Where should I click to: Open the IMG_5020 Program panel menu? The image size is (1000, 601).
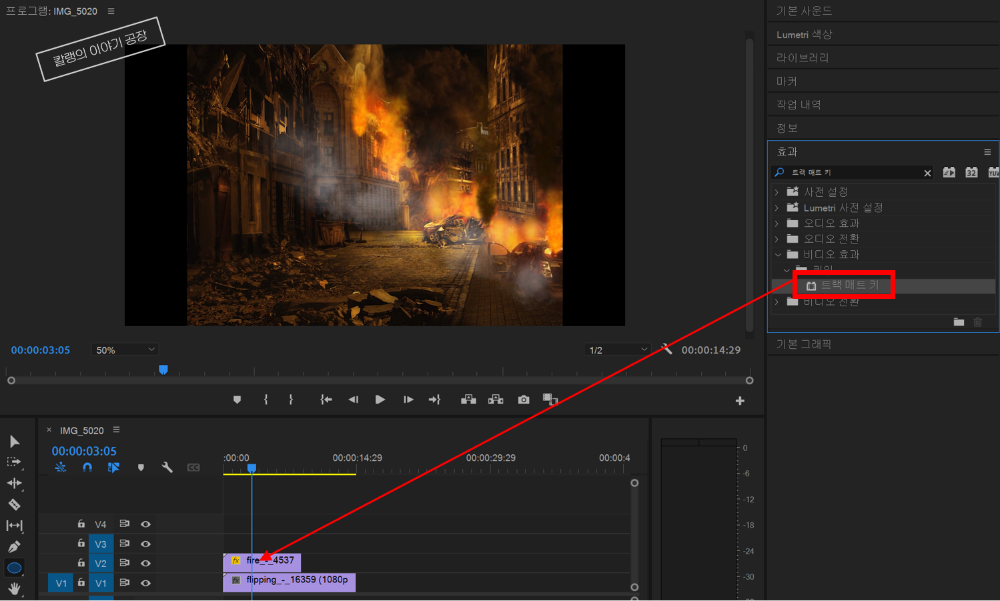tap(111, 11)
